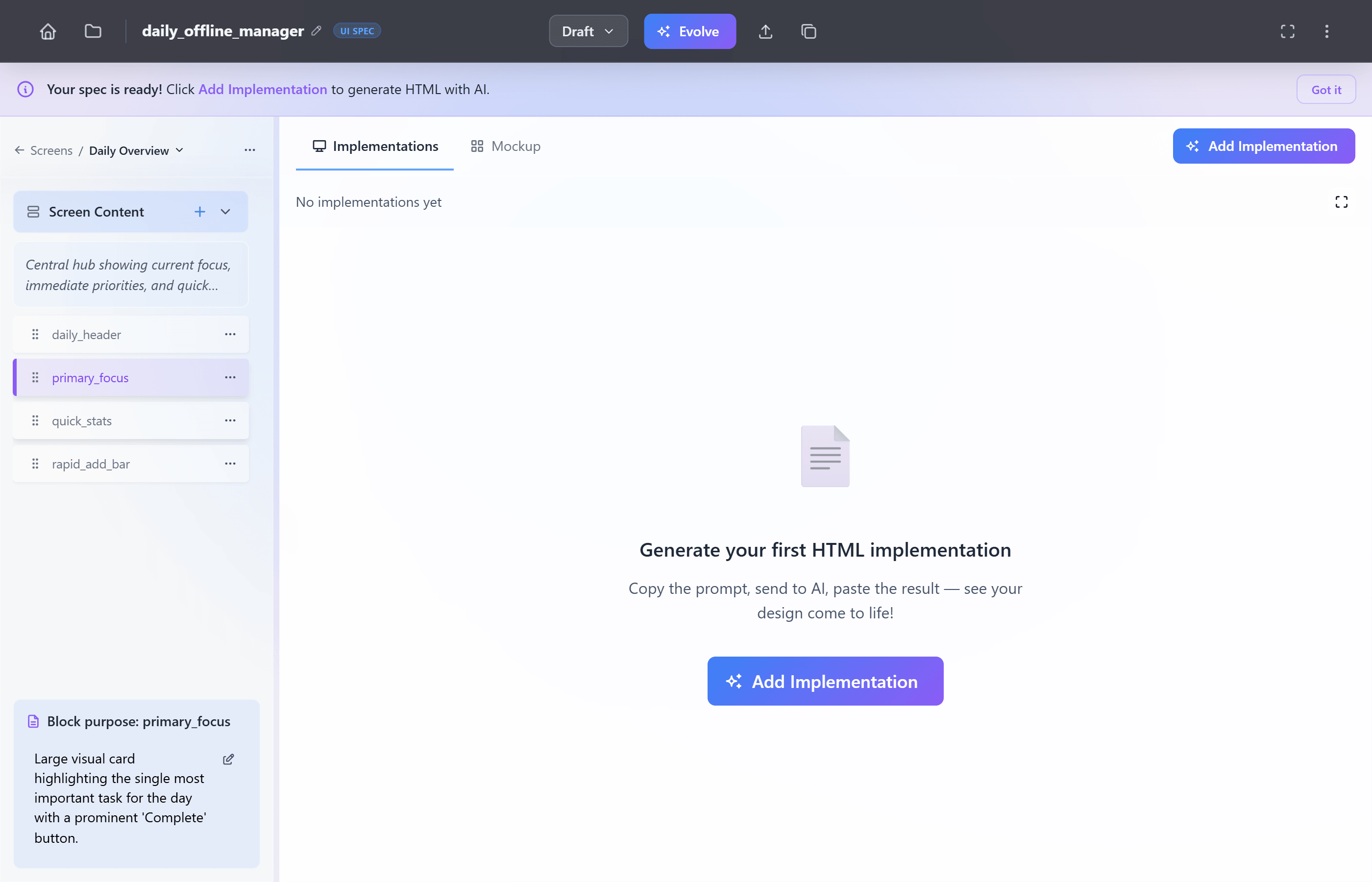This screenshot has width=1372, height=882.
Task: Add block with Screen Content plus icon
Action: click(200, 212)
